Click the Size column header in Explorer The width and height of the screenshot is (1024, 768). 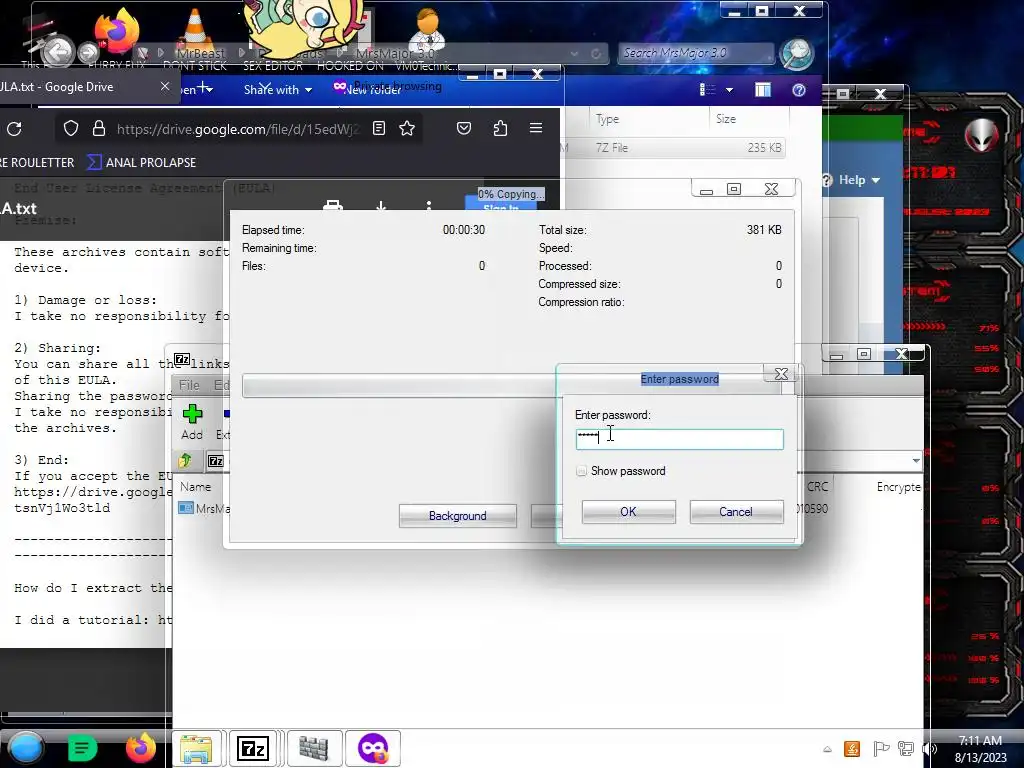coord(726,119)
